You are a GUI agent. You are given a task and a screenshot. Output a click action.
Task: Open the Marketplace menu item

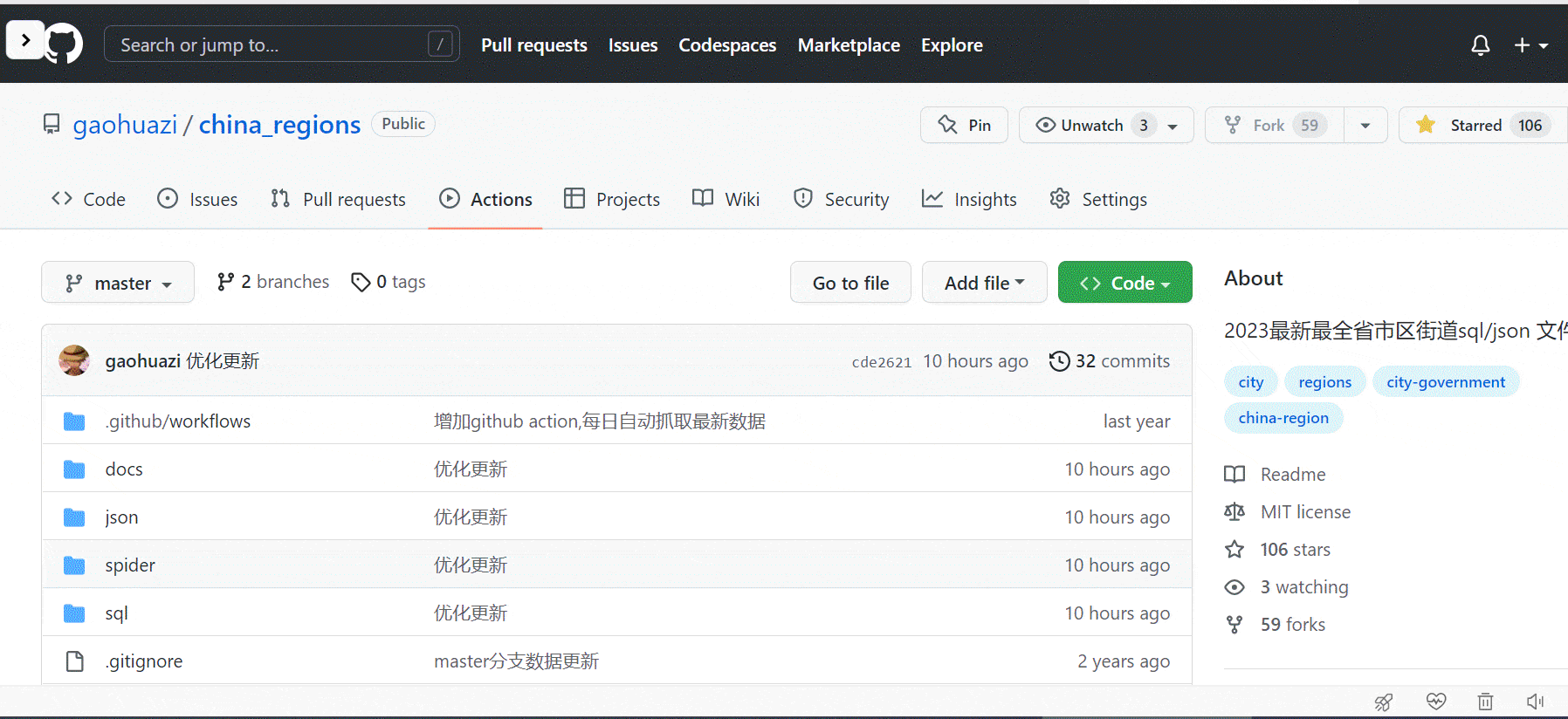[x=849, y=45]
